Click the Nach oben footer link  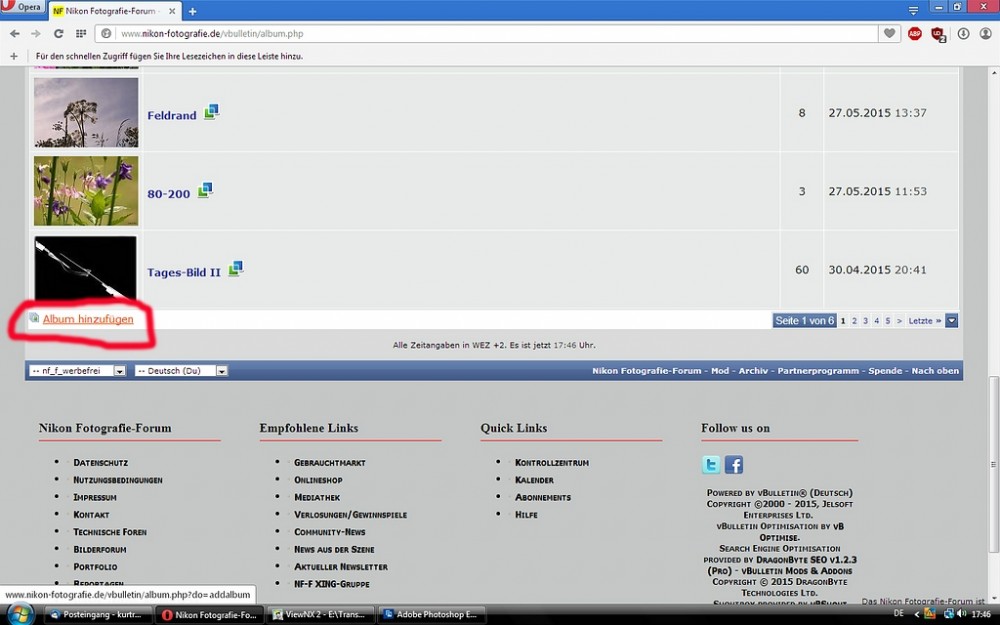[x=935, y=371]
